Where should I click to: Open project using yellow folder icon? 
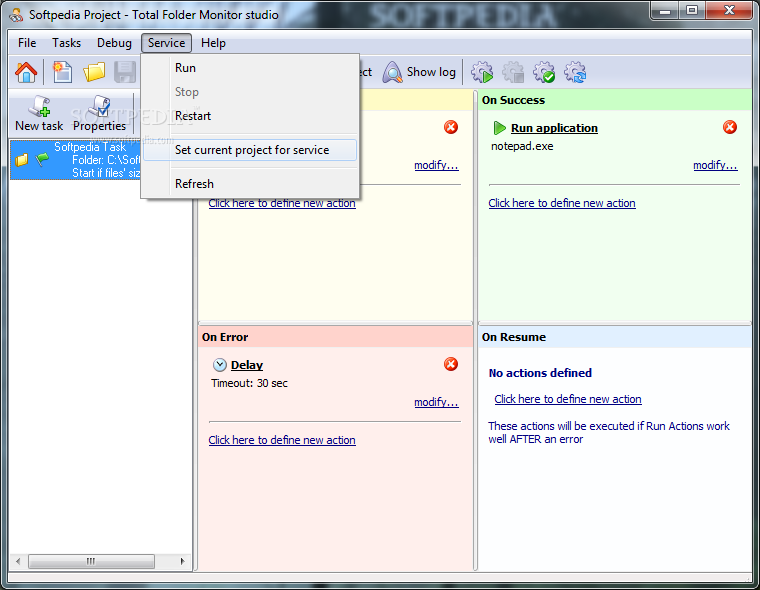[94, 72]
